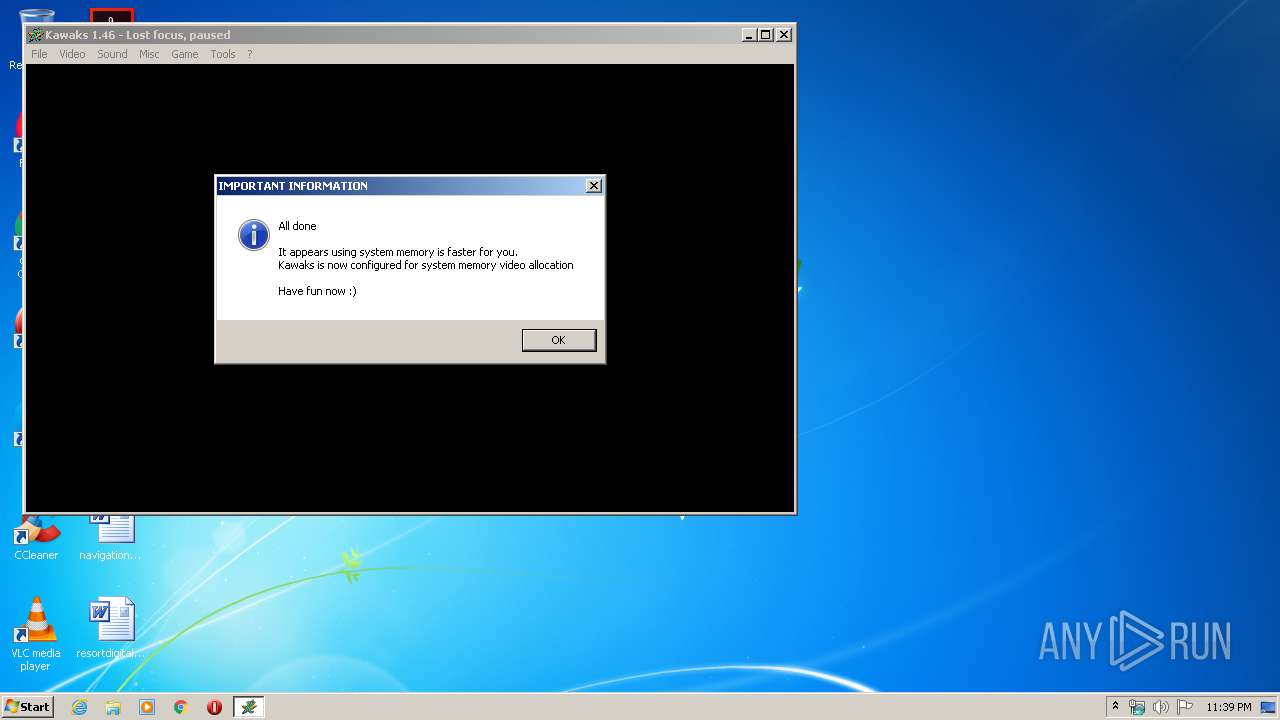Launch Google Chrome from taskbar
This screenshot has width=1280, height=720.
click(x=181, y=707)
